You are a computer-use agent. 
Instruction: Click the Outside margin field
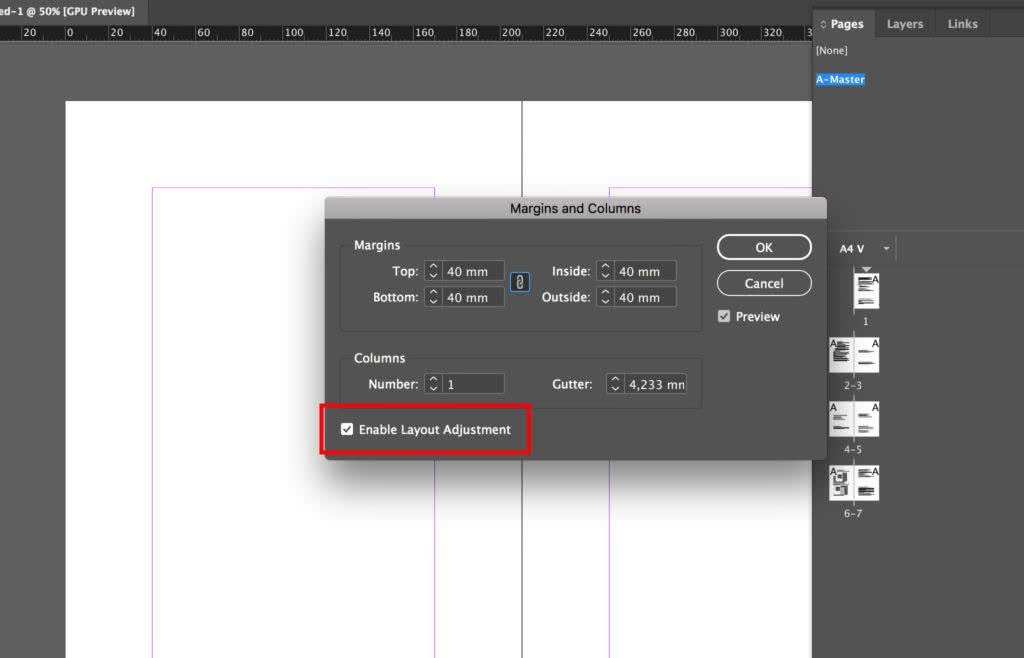click(x=645, y=297)
